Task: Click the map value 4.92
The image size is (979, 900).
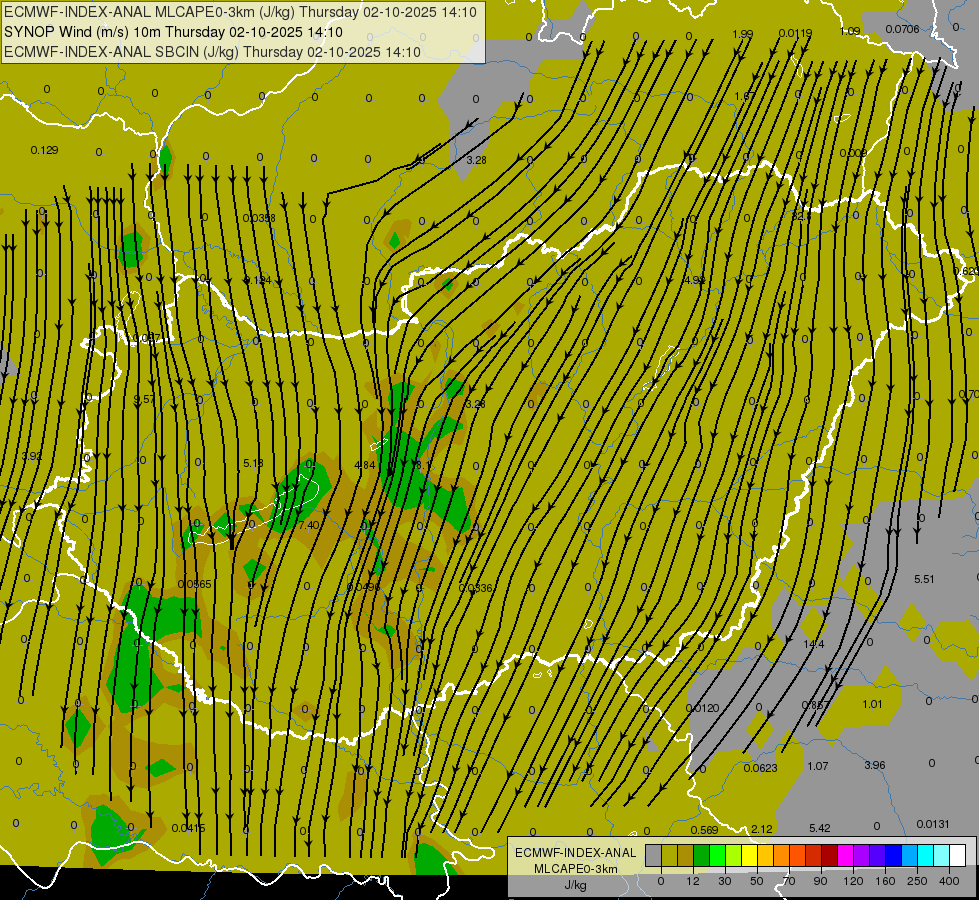Action: [x=694, y=280]
